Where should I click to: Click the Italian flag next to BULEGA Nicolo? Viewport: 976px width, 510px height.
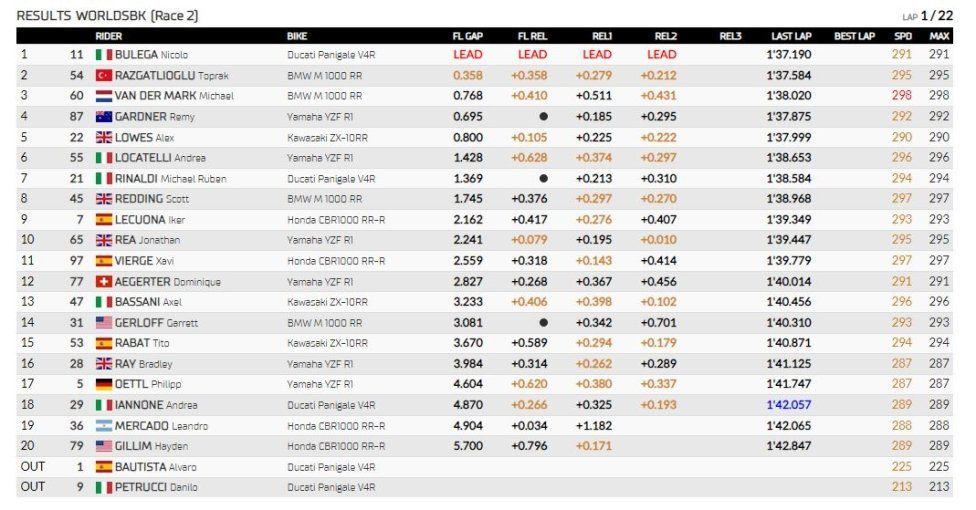coord(103,55)
